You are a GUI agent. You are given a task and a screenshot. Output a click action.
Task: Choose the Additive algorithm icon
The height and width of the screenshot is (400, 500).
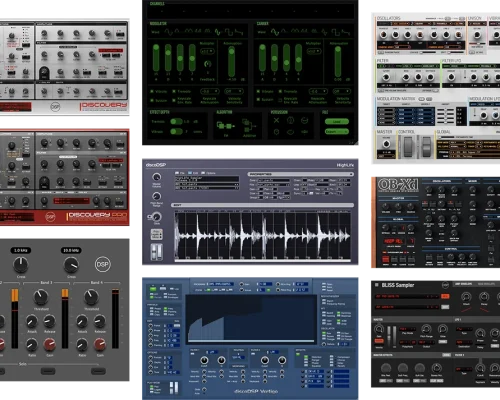tap(249, 126)
